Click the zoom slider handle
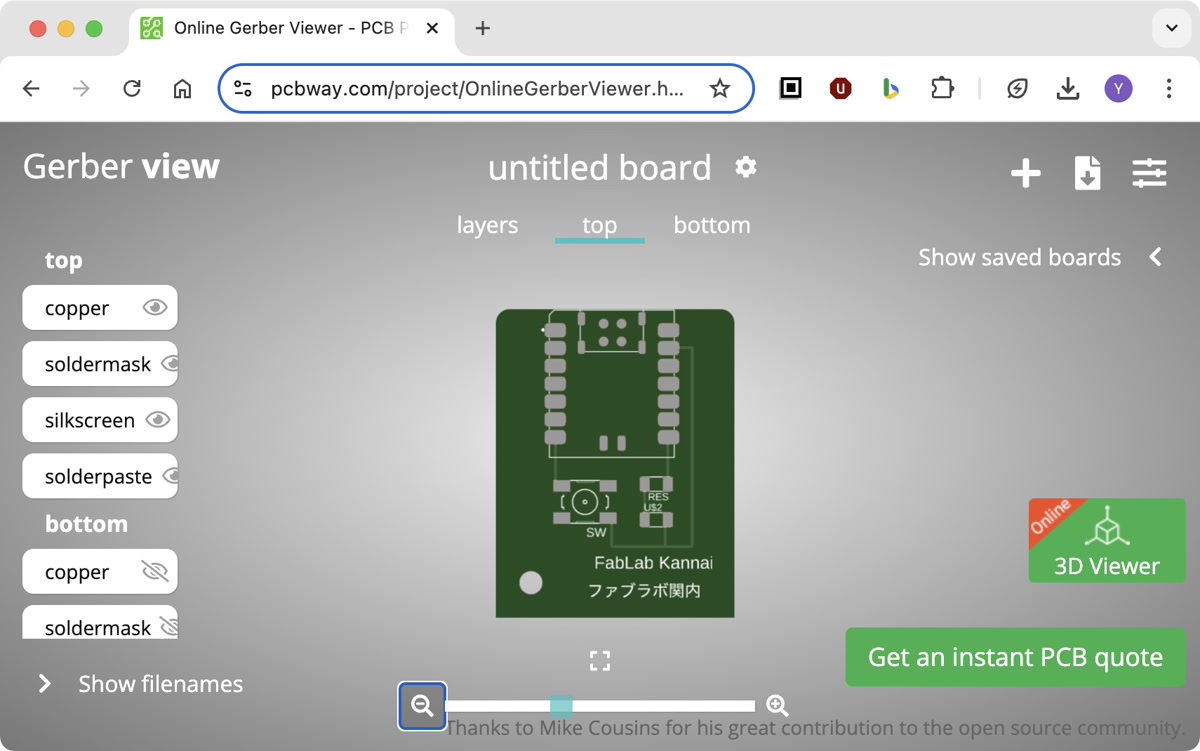The width and height of the screenshot is (1200, 751). [561, 706]
